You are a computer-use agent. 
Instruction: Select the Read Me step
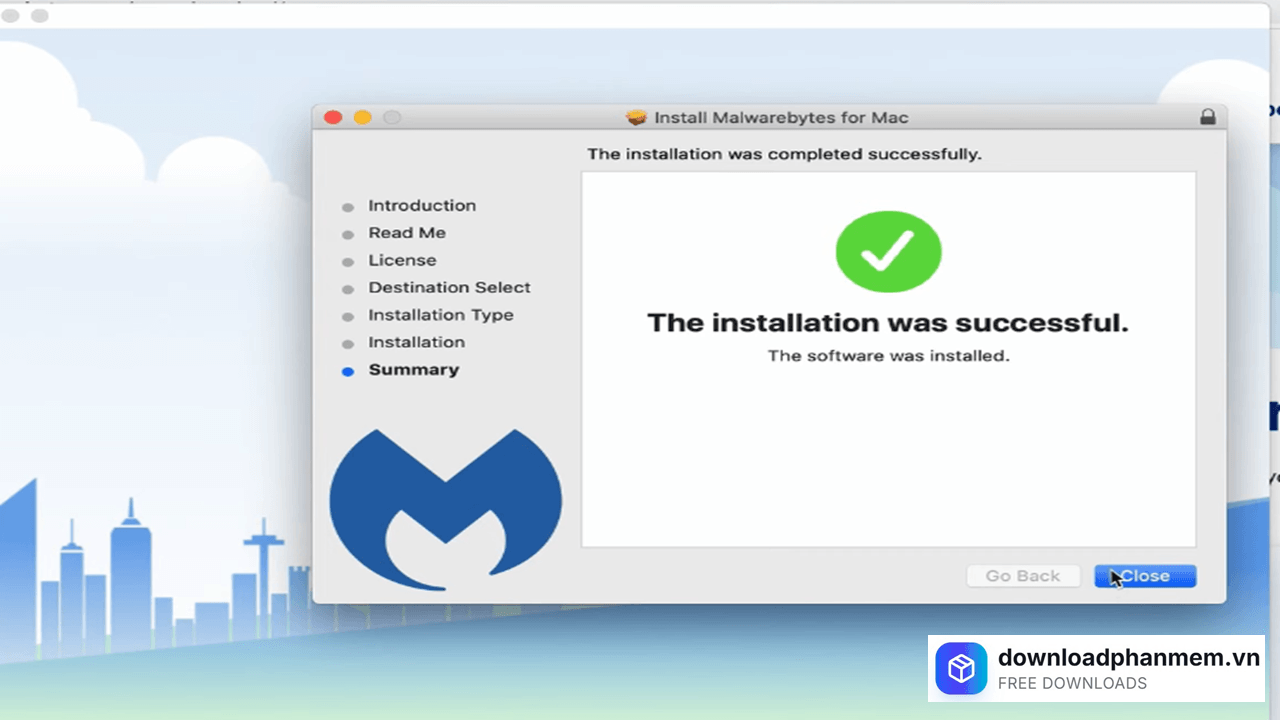pos(406,233)
